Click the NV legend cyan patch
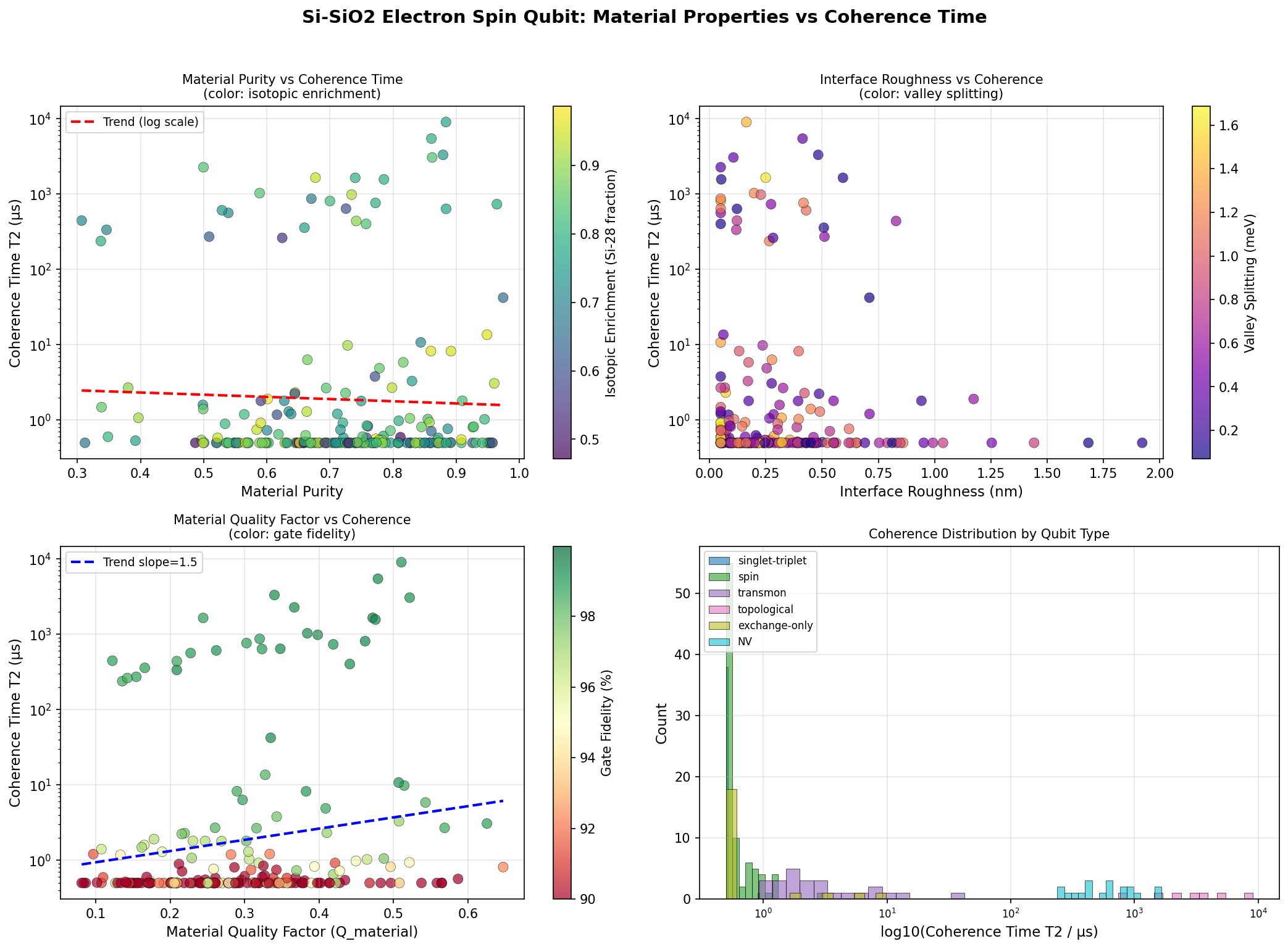 719,642
